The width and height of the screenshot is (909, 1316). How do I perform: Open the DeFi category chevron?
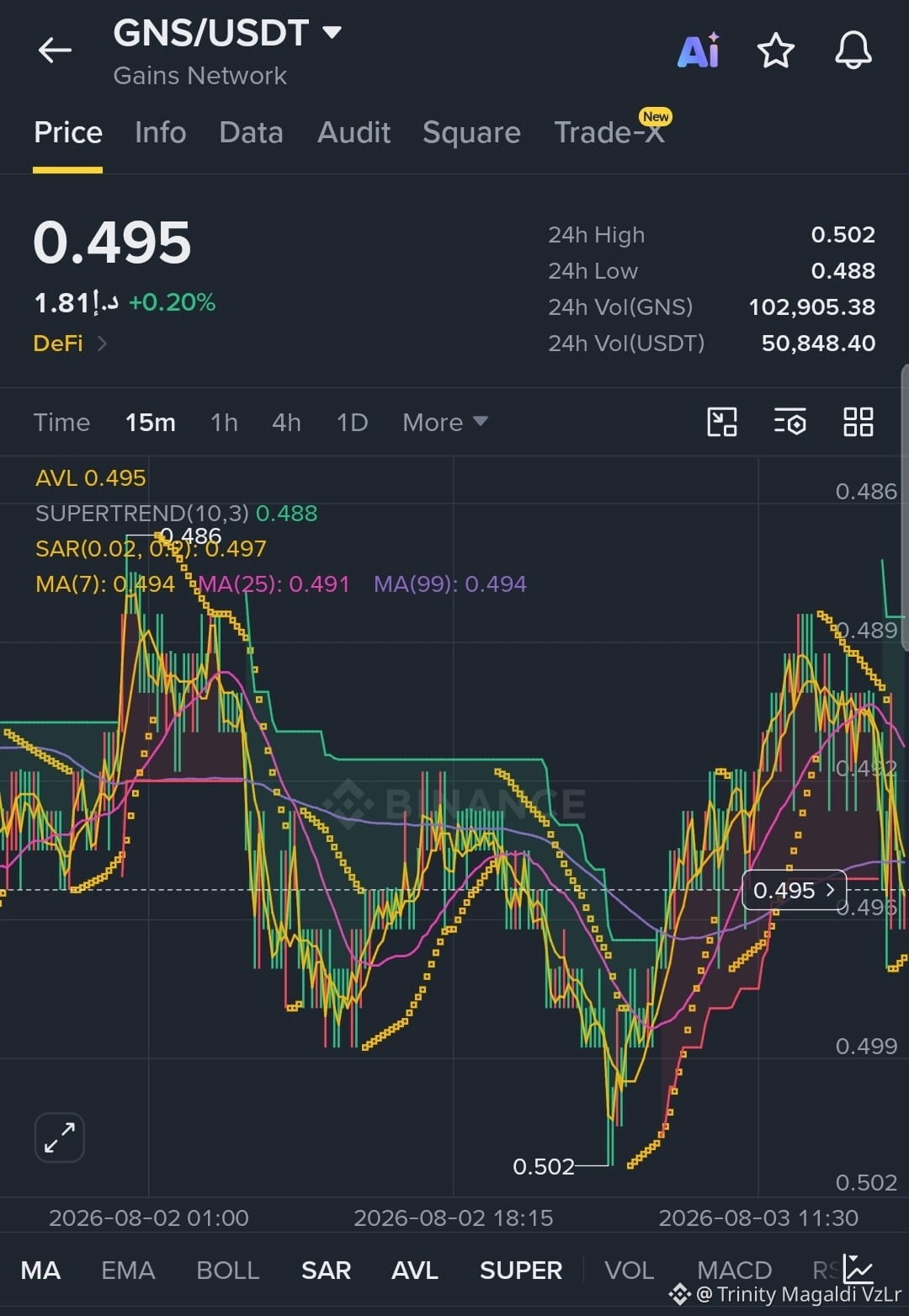[102, 344]
